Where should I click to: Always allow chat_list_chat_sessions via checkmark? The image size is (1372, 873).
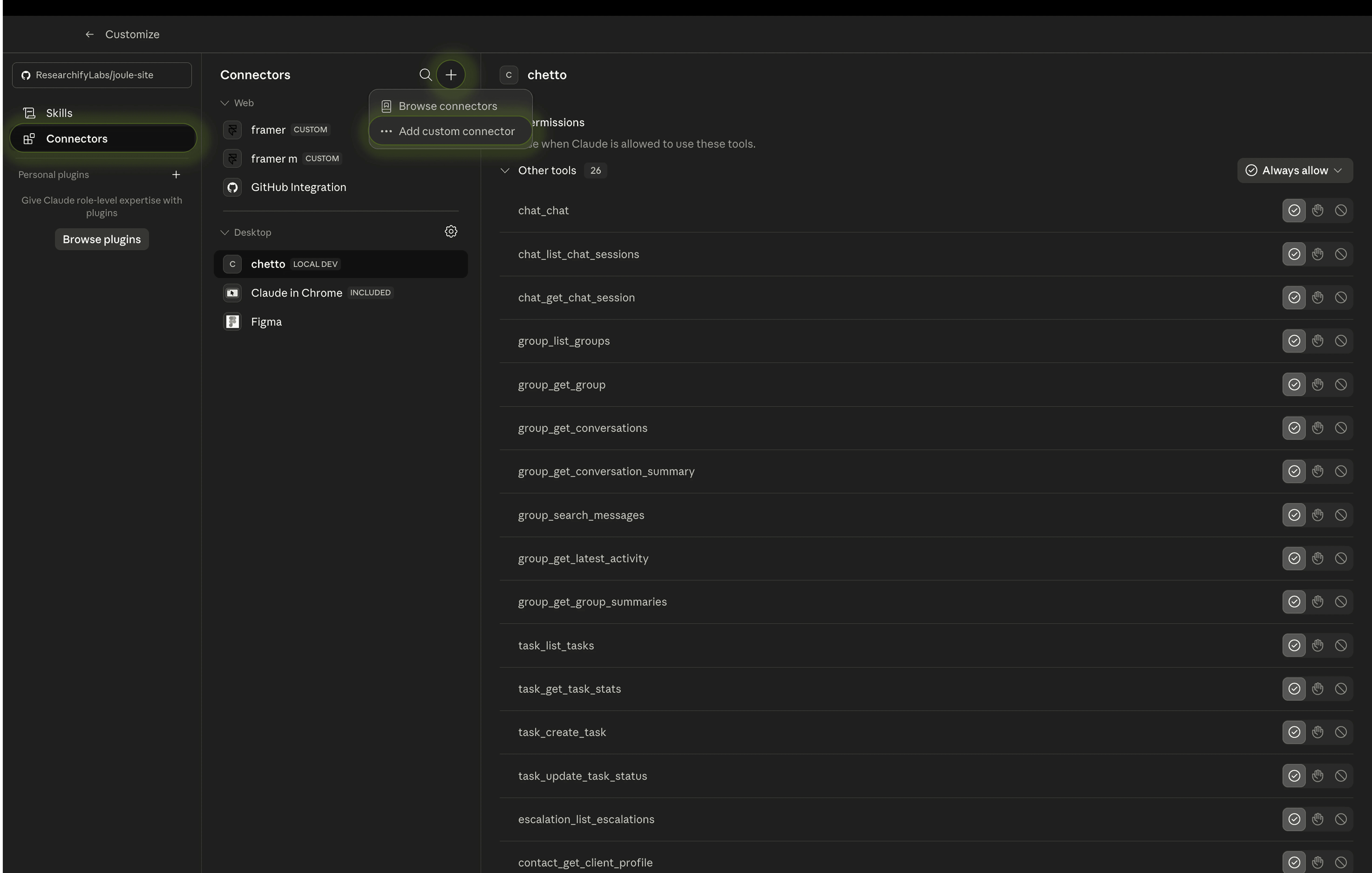click(1294, 254)
